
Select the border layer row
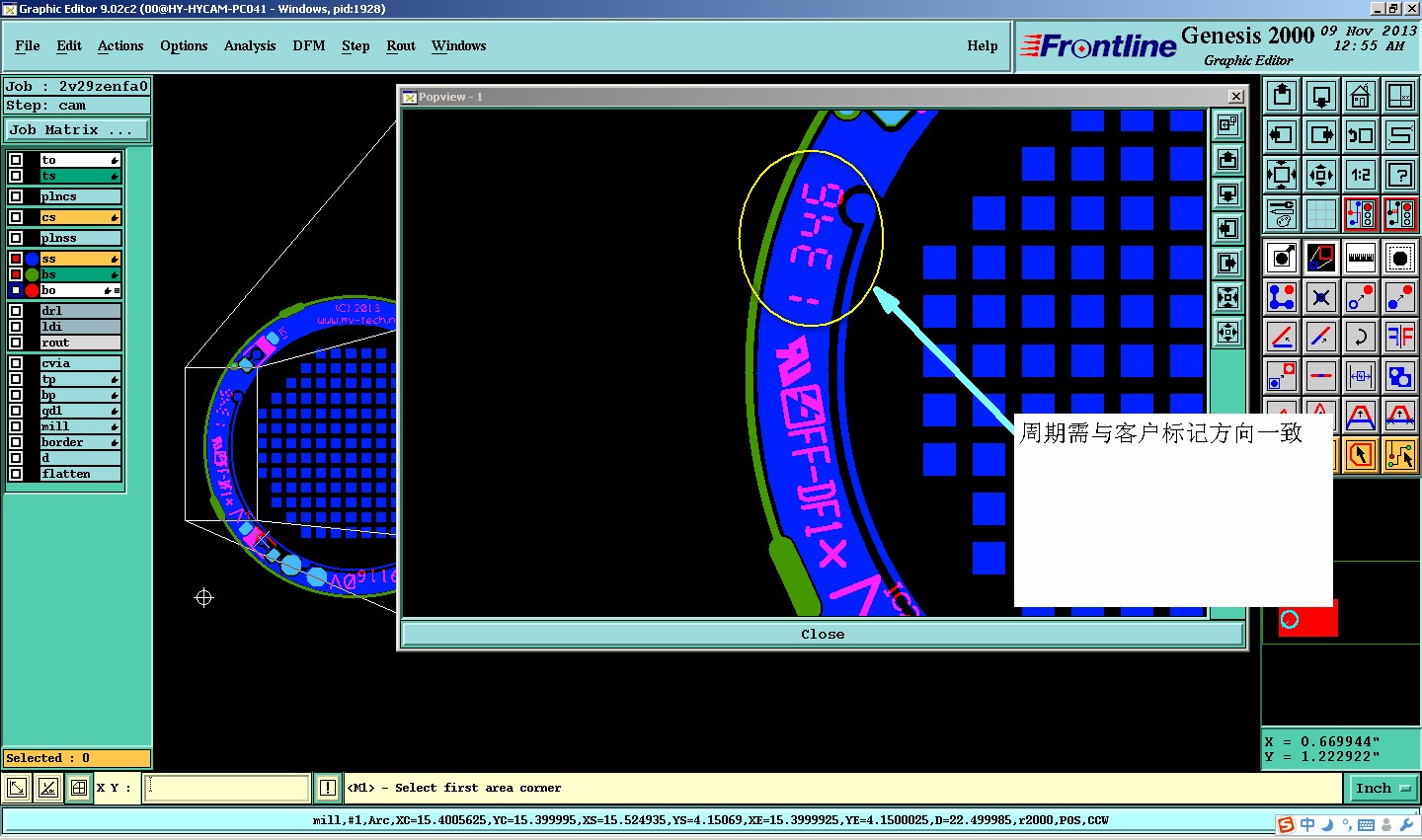pos(80,442)
